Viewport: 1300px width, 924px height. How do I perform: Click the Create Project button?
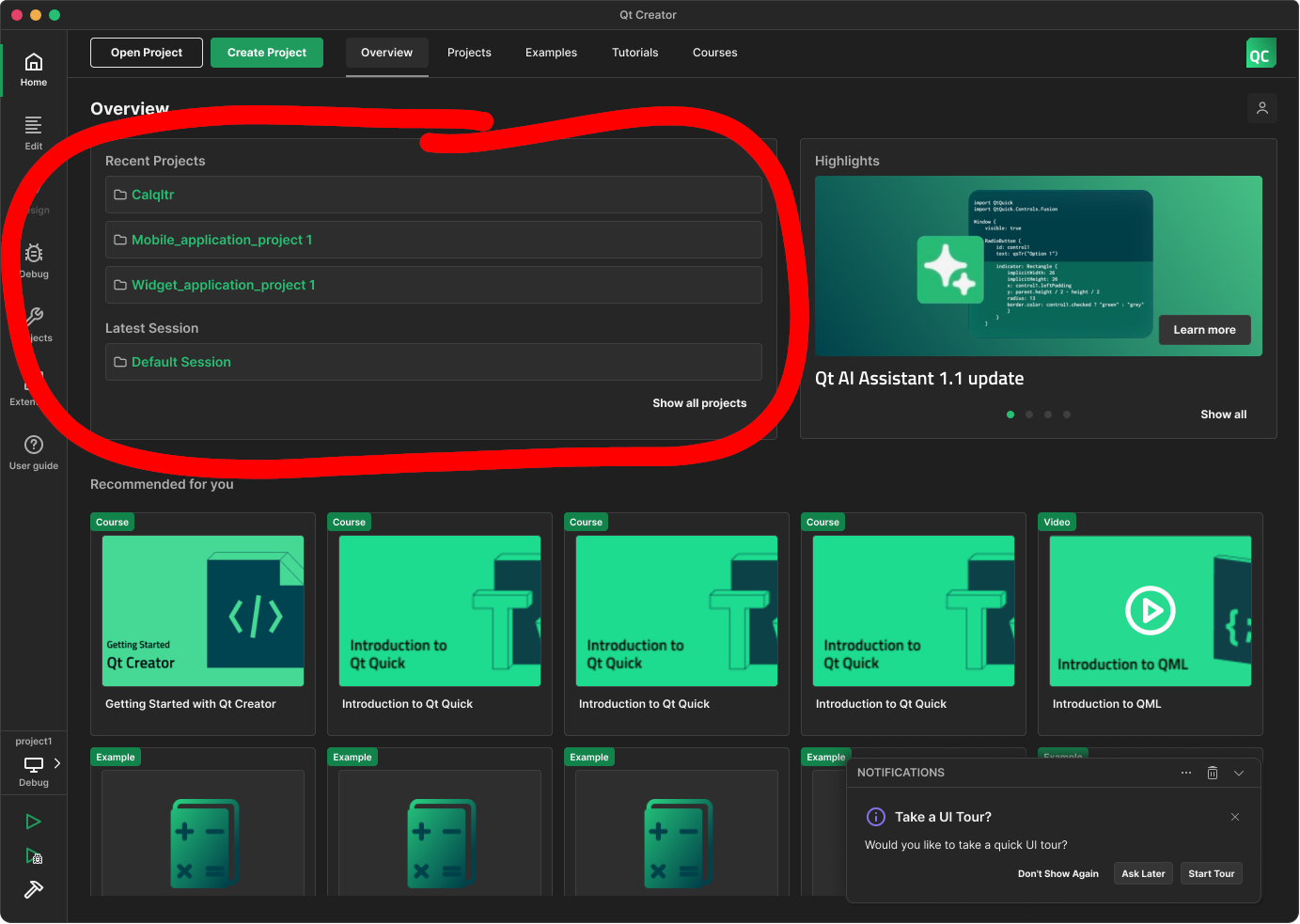coord(267,53)
